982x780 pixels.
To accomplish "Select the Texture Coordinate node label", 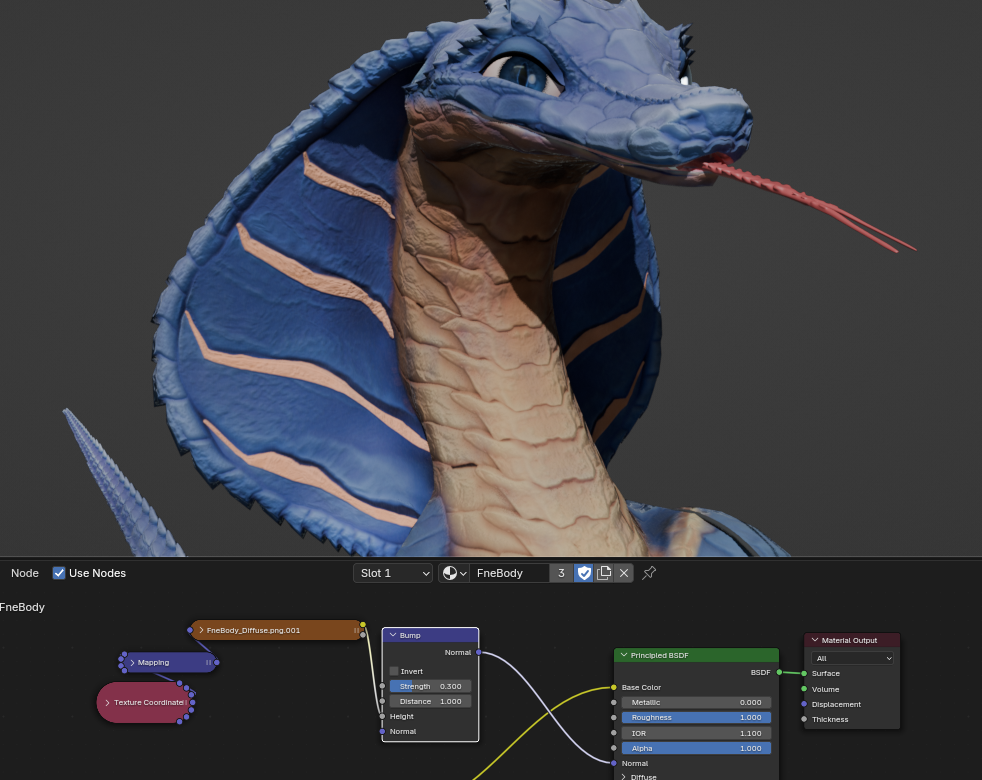I will point(149,702).
